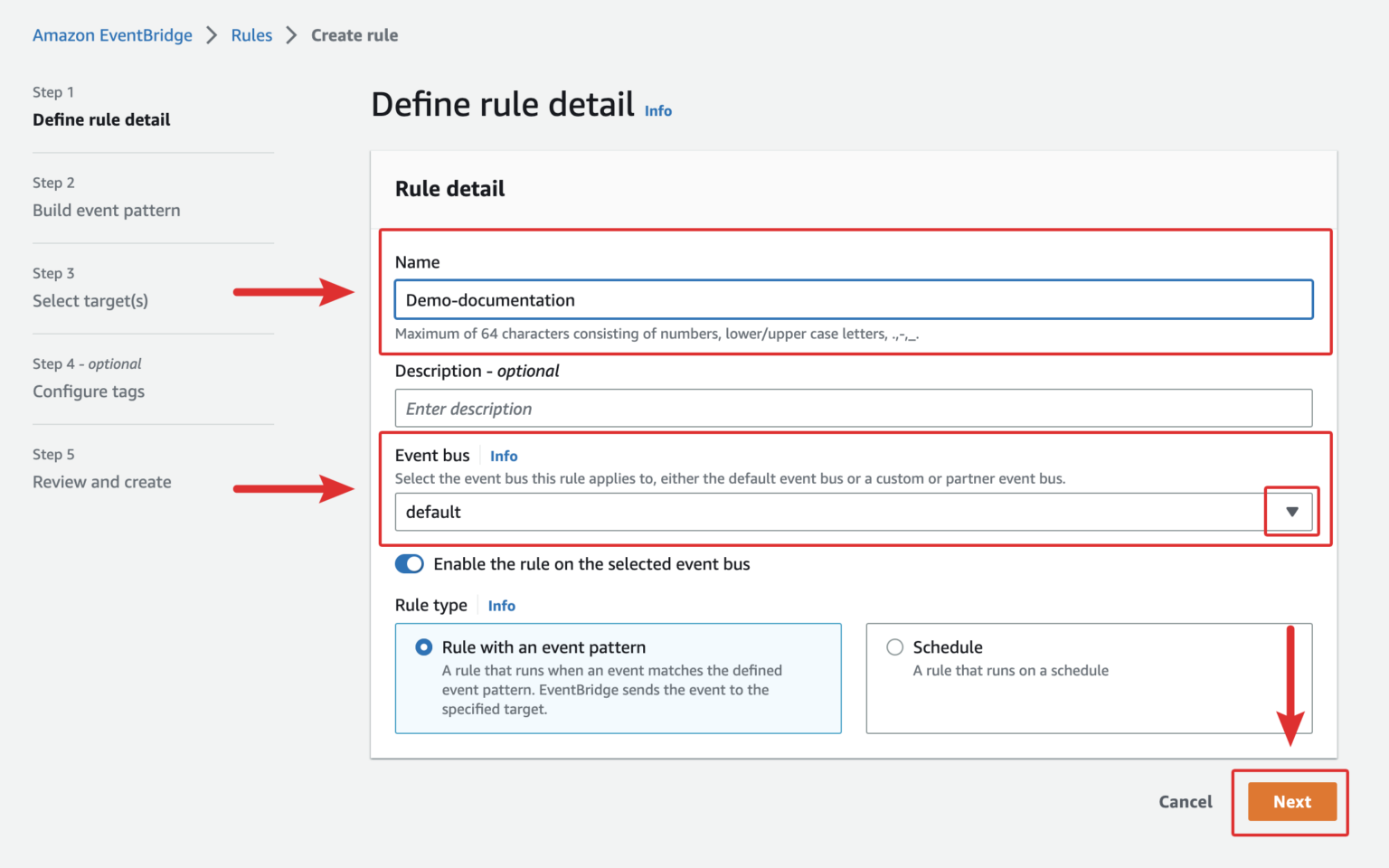Open Step 4 Configure tags
Viewport: 1389px width, 868px height.
click(88, 391)
